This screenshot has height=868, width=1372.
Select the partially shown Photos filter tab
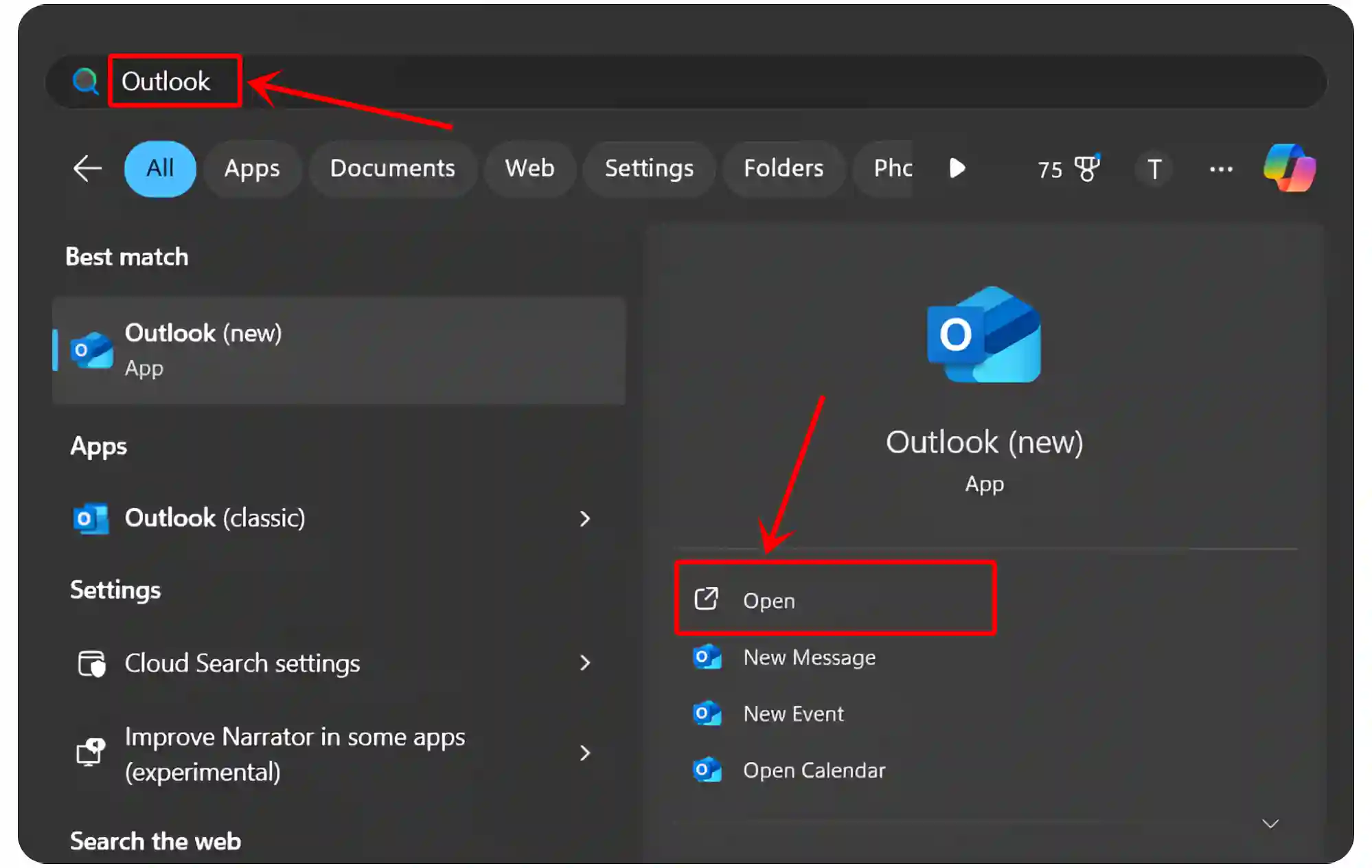tap(884, 168)
